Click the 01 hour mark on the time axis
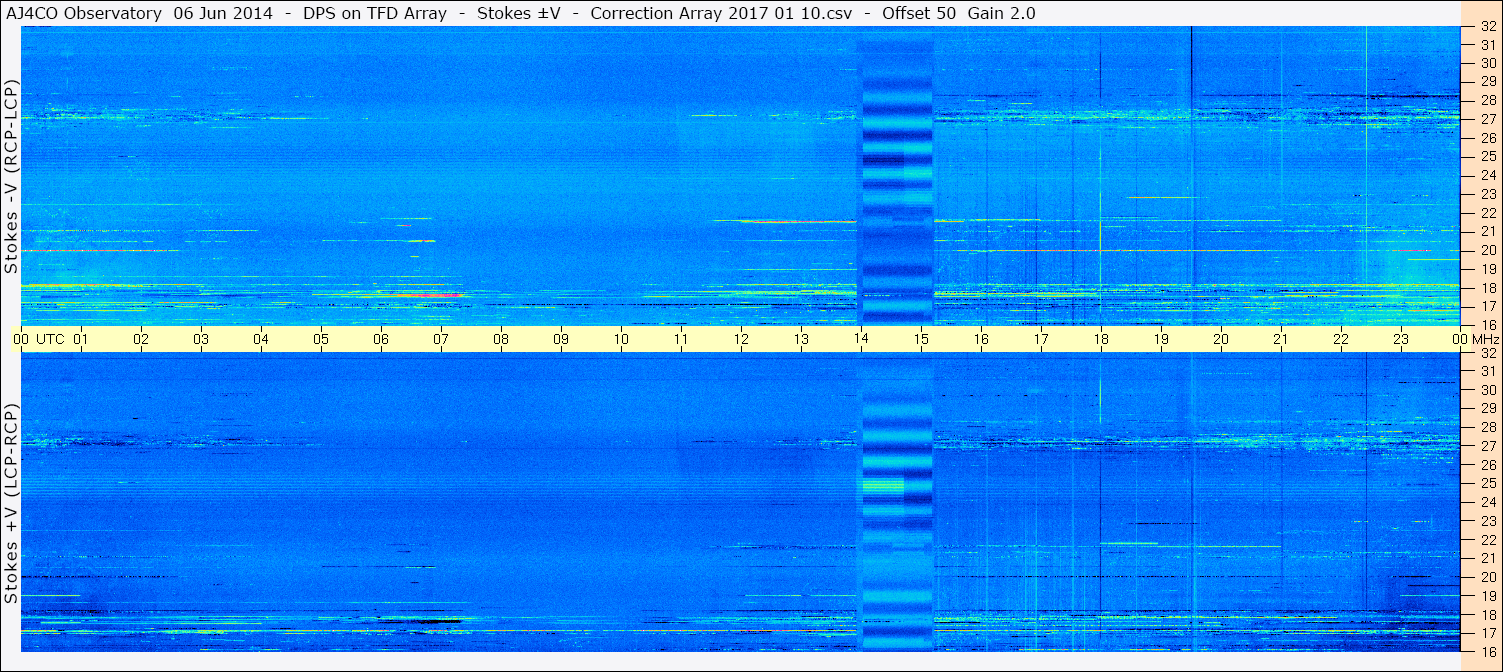The height and width of the screenshot is (672, 1503). (x=81, y=339)
